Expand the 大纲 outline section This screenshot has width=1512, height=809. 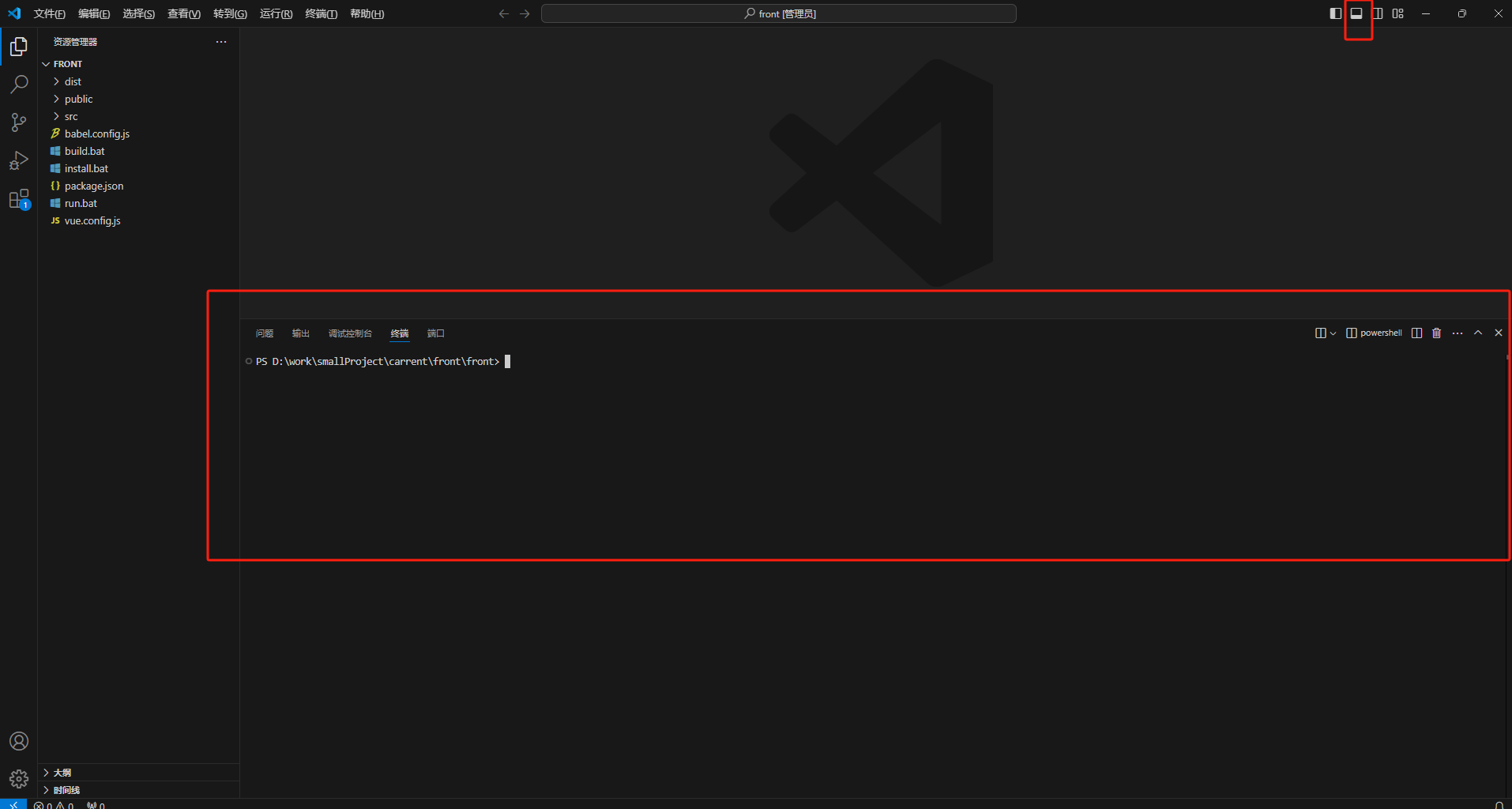click(138, 773)
